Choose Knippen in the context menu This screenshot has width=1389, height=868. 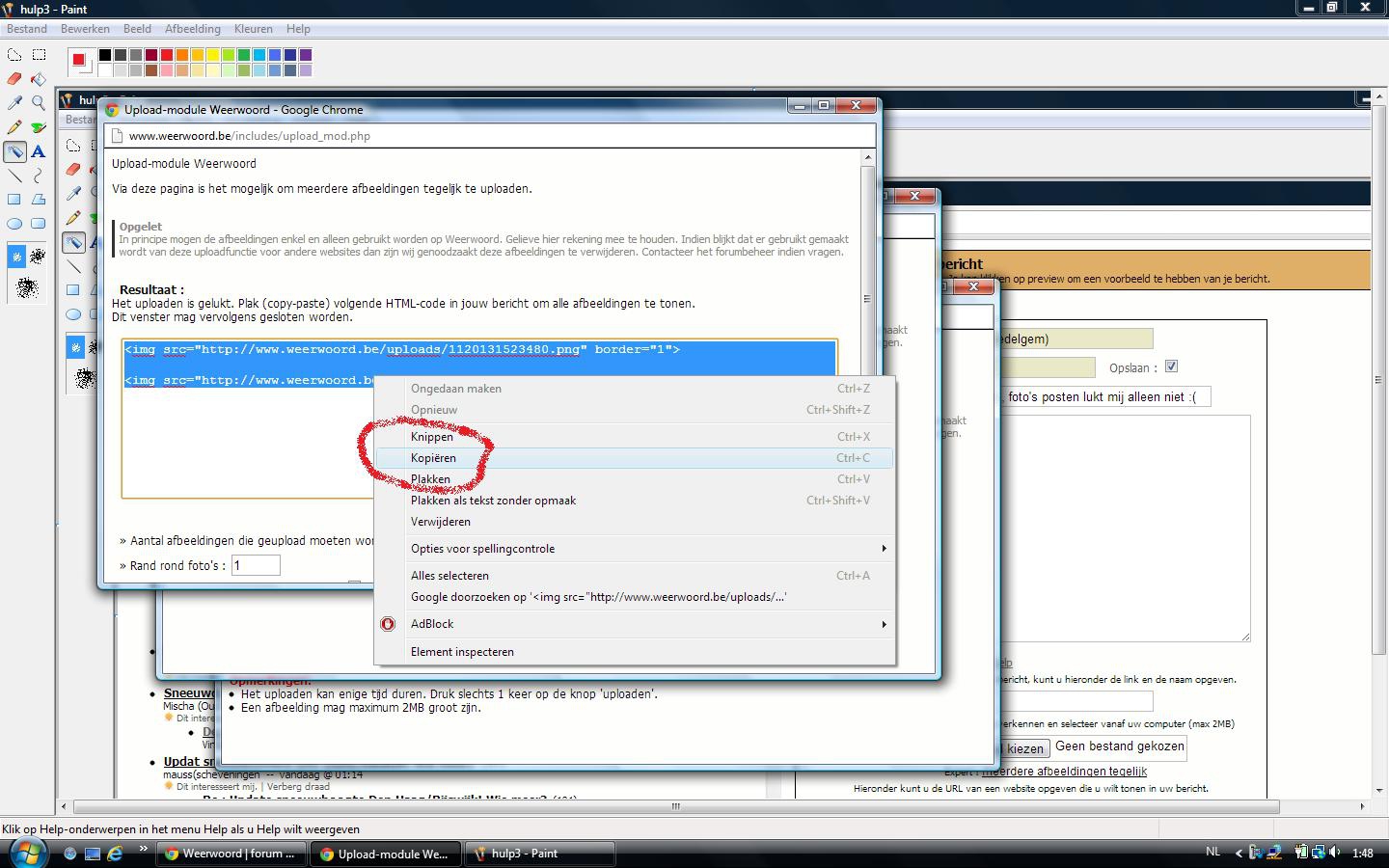635,437
